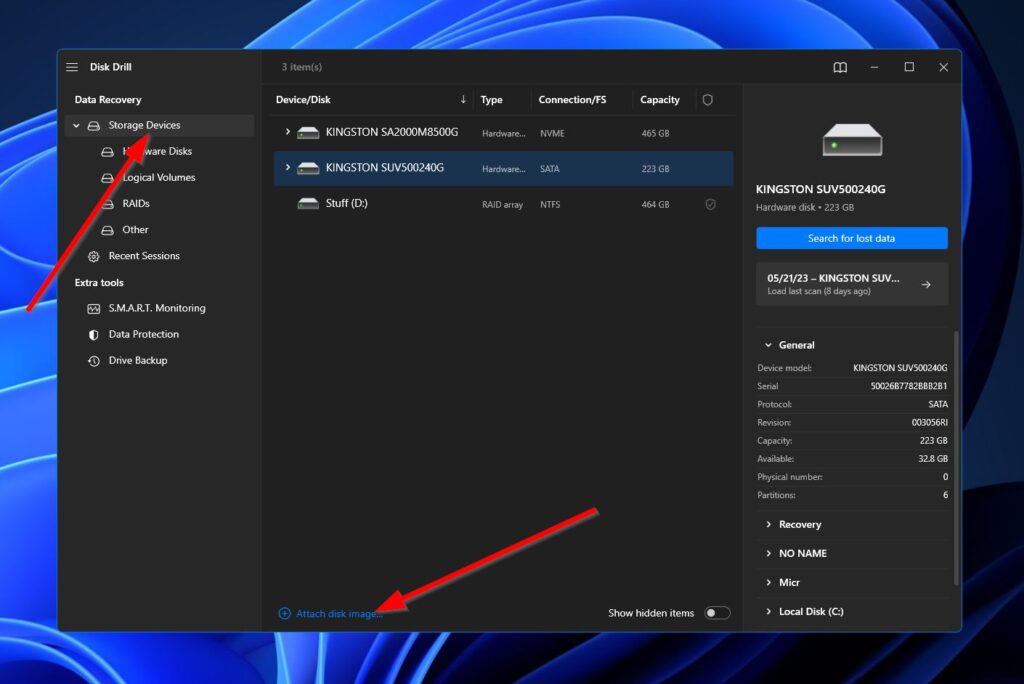The height and width of the screenshot is (684, 1024).
Task: Toggle the Device/Disk sort arrow
Action: pos(462,99)
